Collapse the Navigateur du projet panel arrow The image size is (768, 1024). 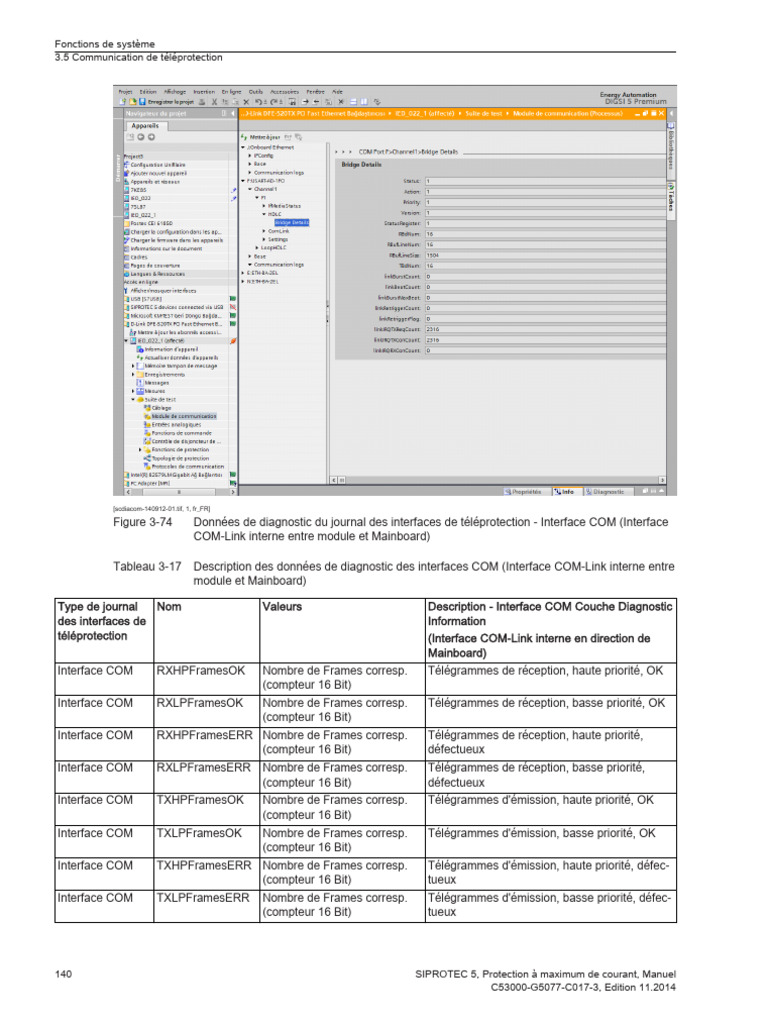pyautogui.click(x=230, y=114)
